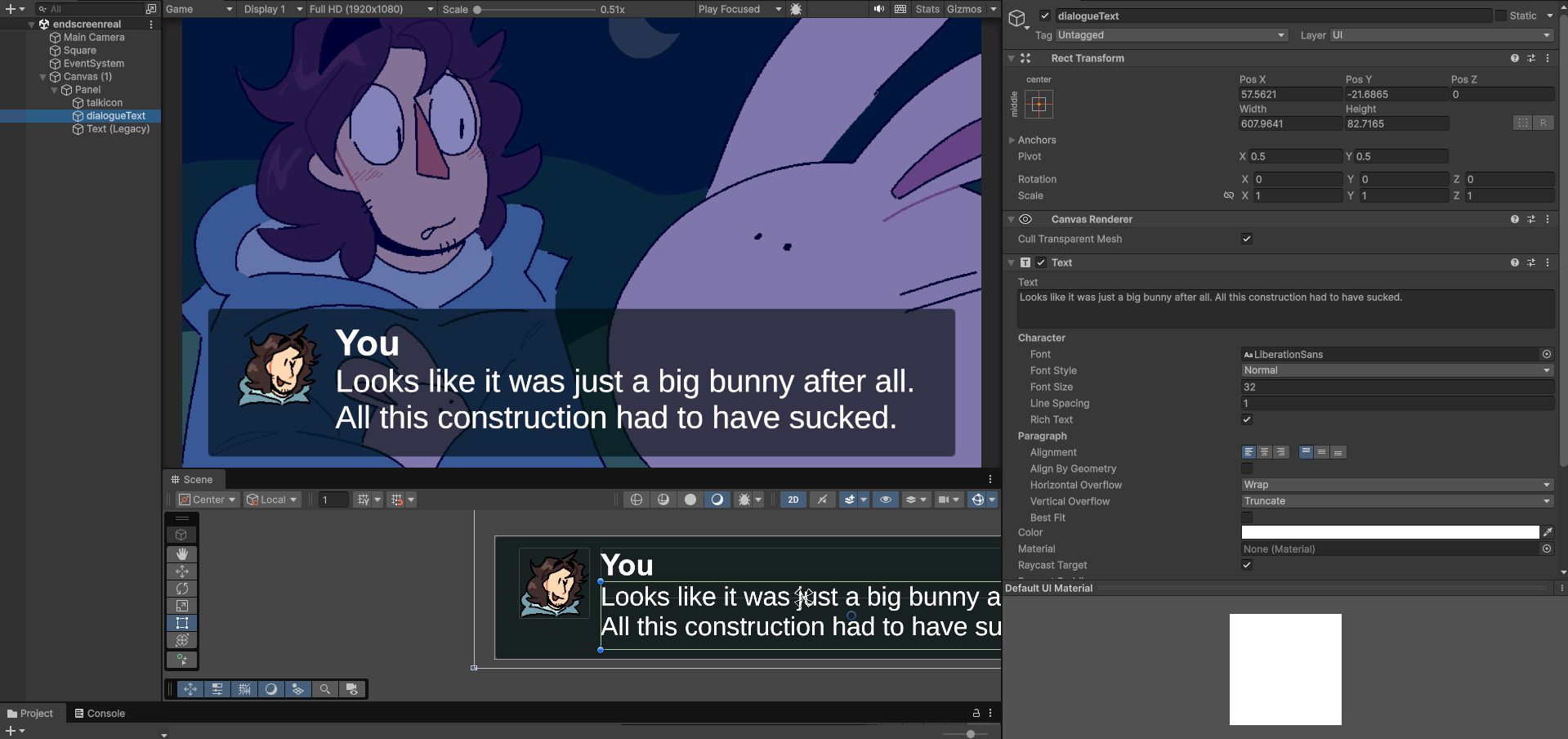Disable the Raycast Target checkbox
The image size is (1568, 739).
(x=1247, y=565)
